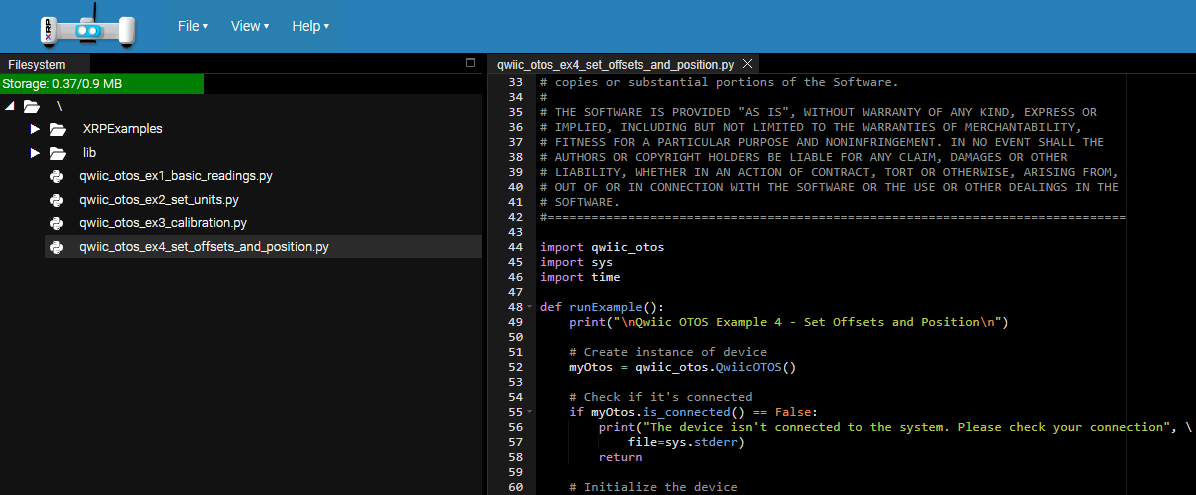This screenshot has width=1196, height=495.
Task: Click the storage usage bar
Action: click(x=102, y=84)
